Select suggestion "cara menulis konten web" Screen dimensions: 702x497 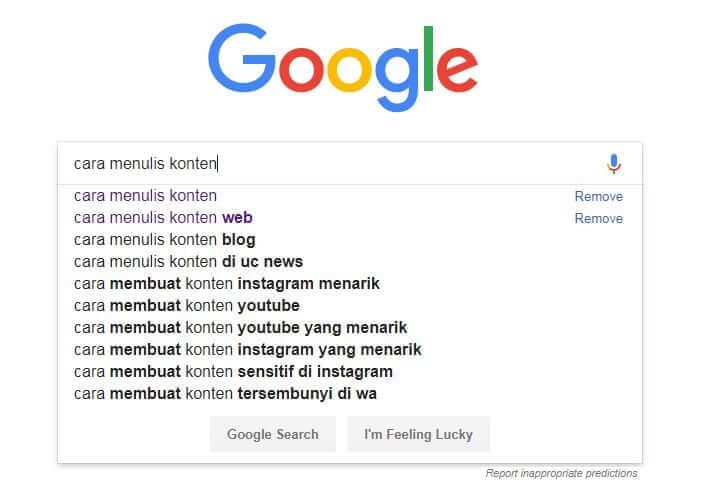point(163,218)
